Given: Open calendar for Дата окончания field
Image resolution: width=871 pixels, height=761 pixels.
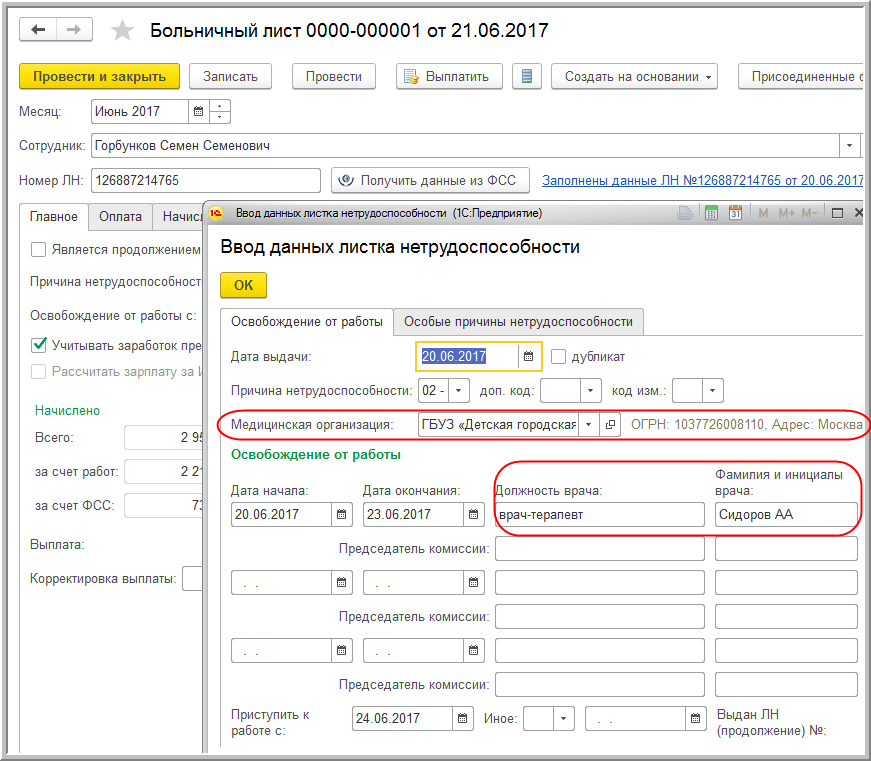Looking at the screenshot, I should (474, 515).
